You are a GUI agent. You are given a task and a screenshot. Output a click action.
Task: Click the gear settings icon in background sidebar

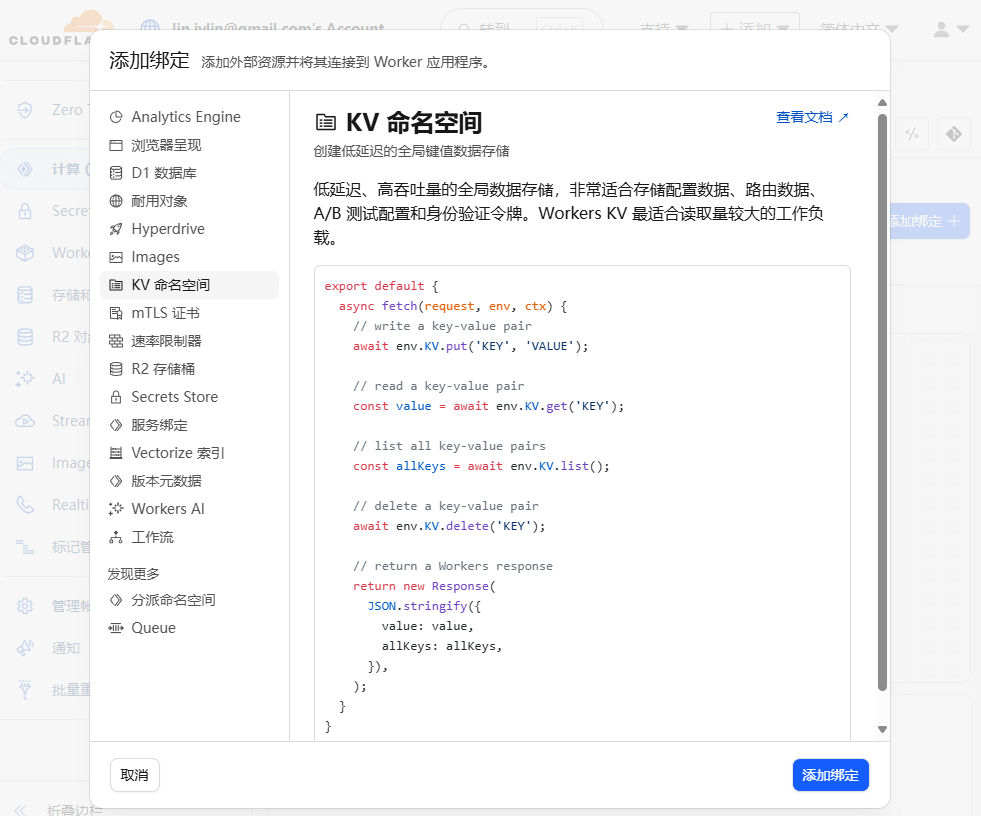24,606
